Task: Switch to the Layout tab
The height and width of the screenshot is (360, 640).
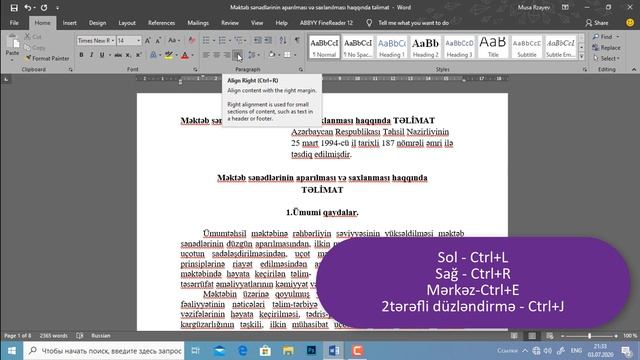Action: click(x=127, y=23)
